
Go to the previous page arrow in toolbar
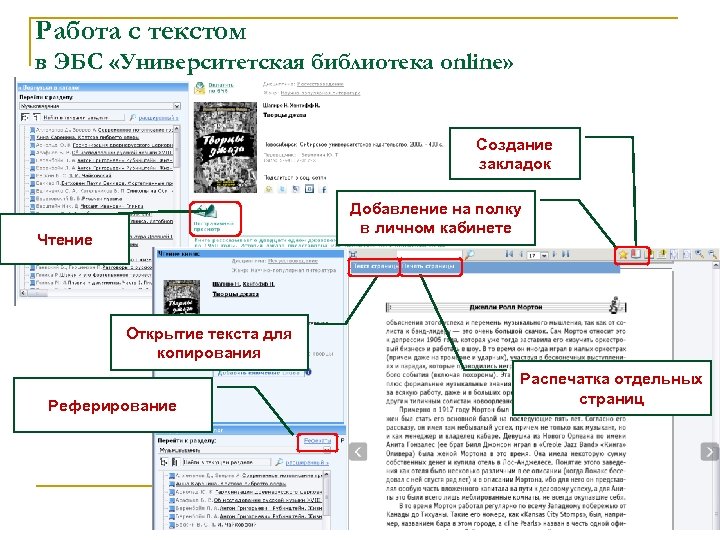click(x=521, y=254)
